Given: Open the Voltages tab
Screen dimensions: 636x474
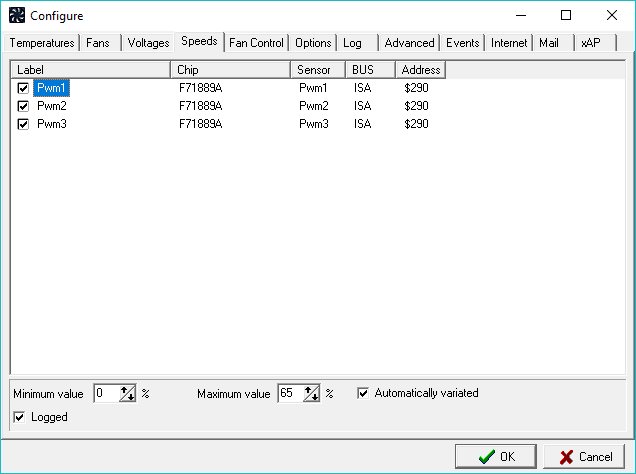Looking at the screenshot, I should (148, 43).
